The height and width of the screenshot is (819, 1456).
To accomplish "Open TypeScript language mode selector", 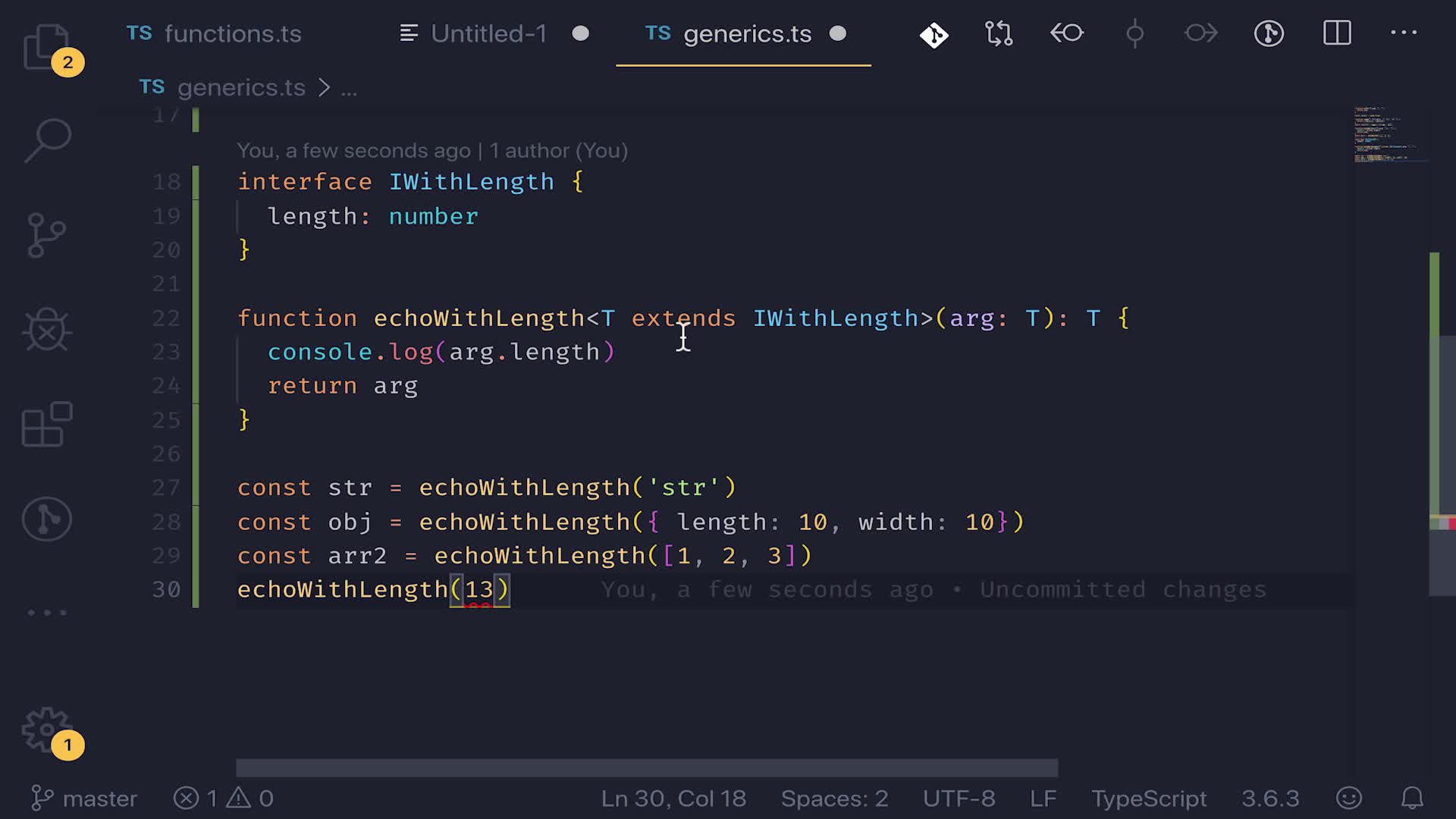I will 1148,799.
